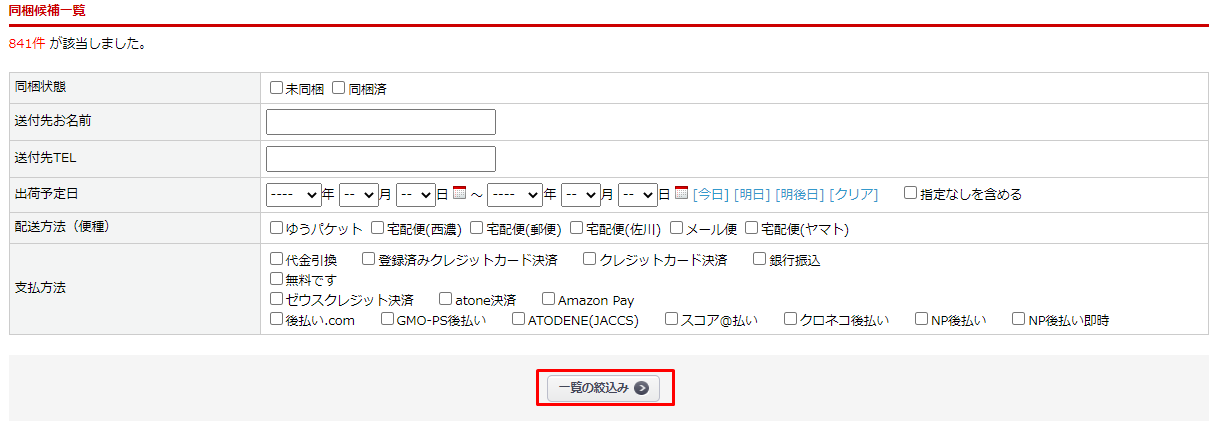Viewport: 1219px width, 421px height.
Task: Click the 841件 result count text
Action: [x=26, y=44]
